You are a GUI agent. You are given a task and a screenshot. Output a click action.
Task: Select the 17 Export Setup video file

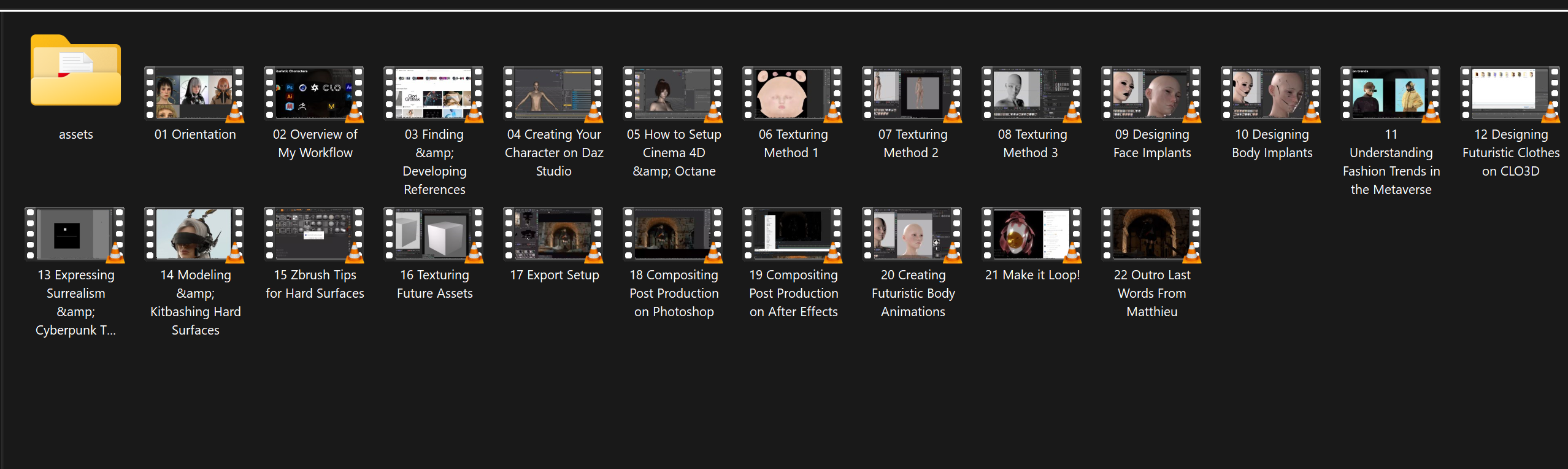(x=553, y=234)
